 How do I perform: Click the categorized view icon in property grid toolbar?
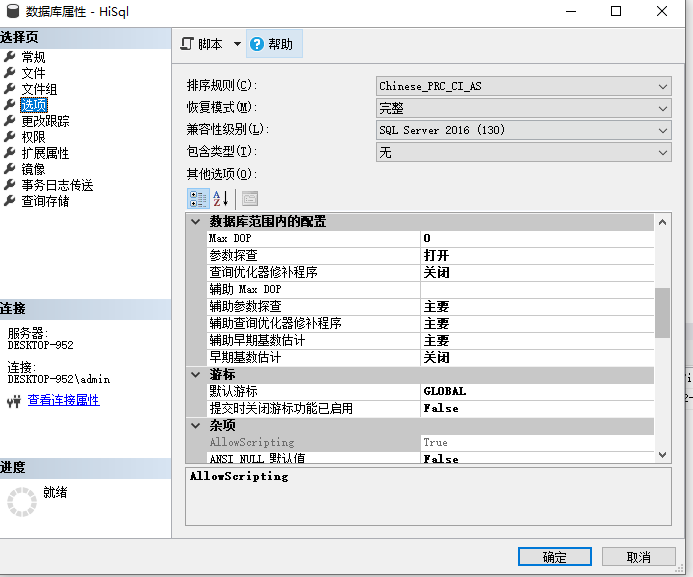[198, 199]
